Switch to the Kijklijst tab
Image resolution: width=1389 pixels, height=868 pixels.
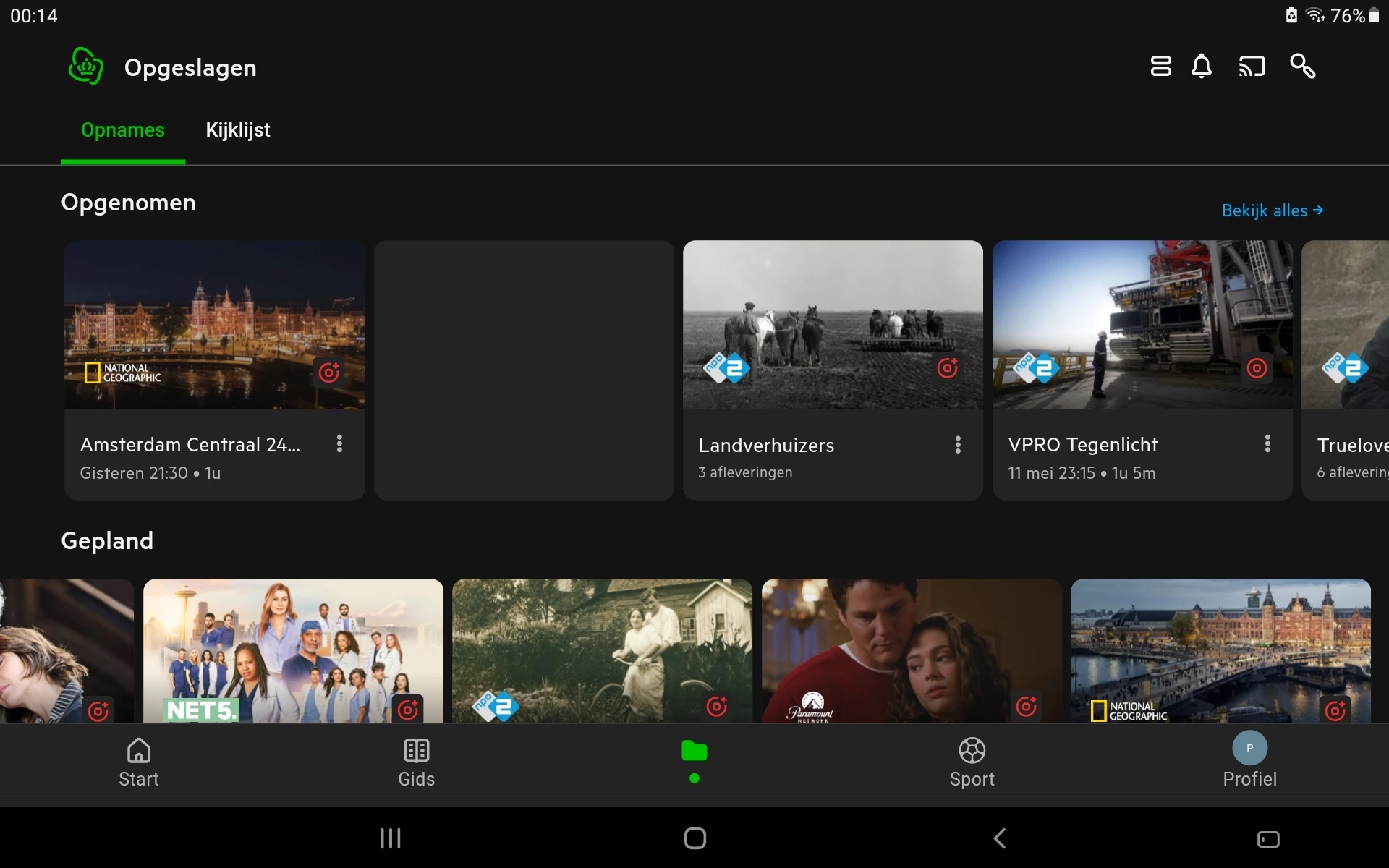point(238,130)
